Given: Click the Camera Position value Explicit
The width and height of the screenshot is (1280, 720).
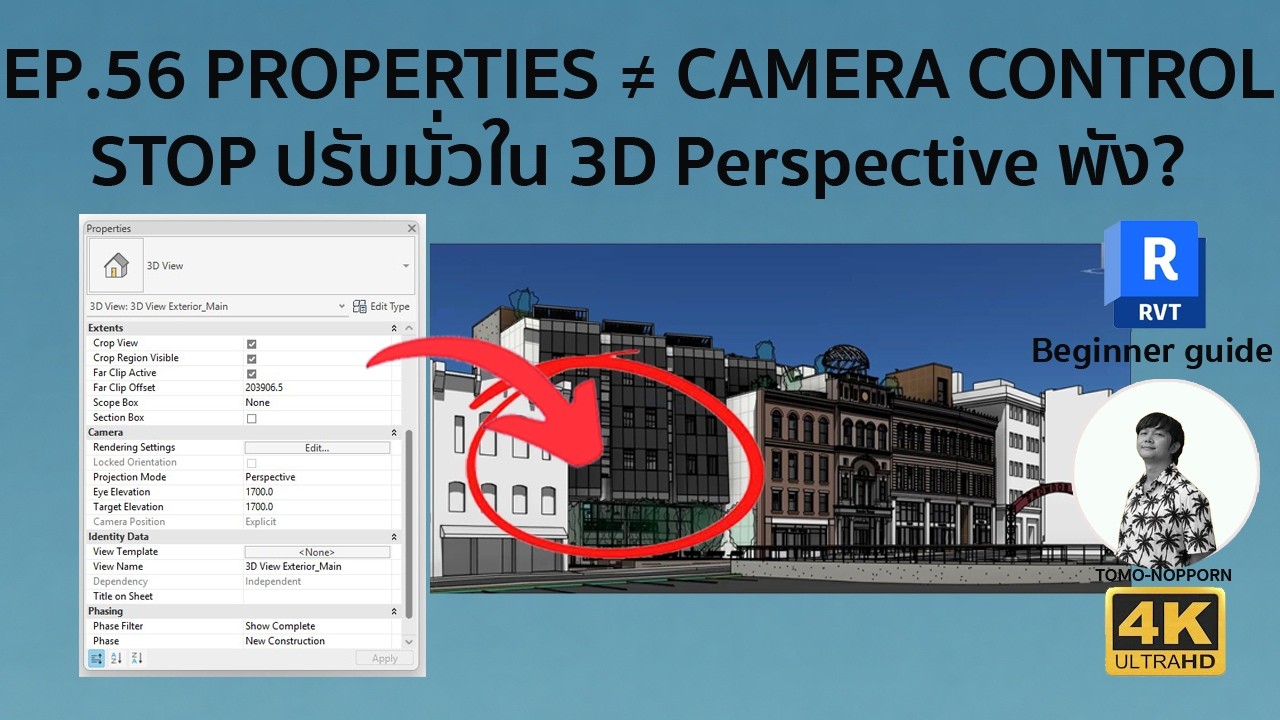Looking at the screenshot, I should [x=260, y=522].
